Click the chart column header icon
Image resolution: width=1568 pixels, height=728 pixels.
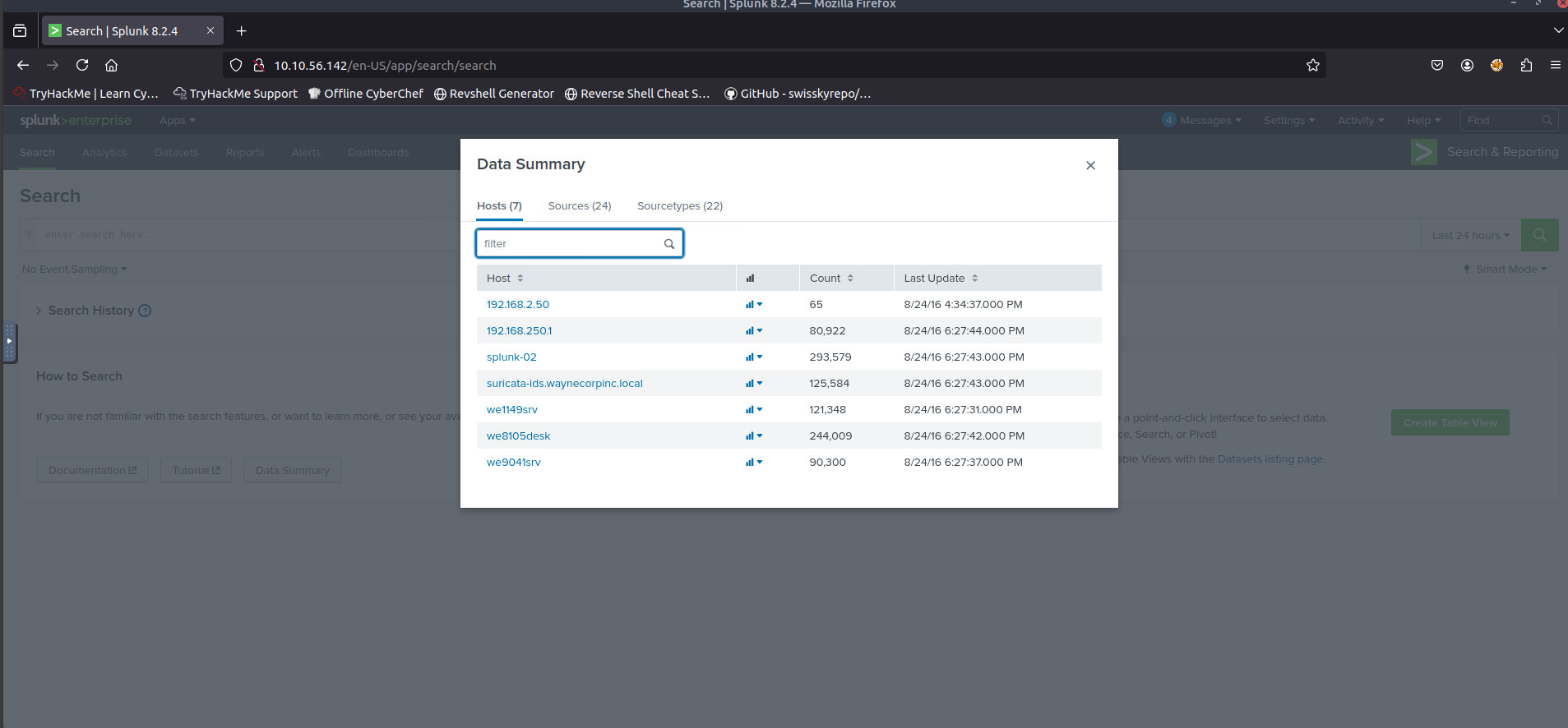pyautogui.click(x=750, y=279)
